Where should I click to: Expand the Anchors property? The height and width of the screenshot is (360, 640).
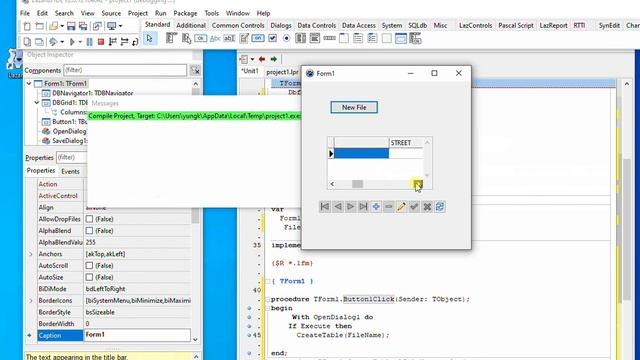click(31, 254)
